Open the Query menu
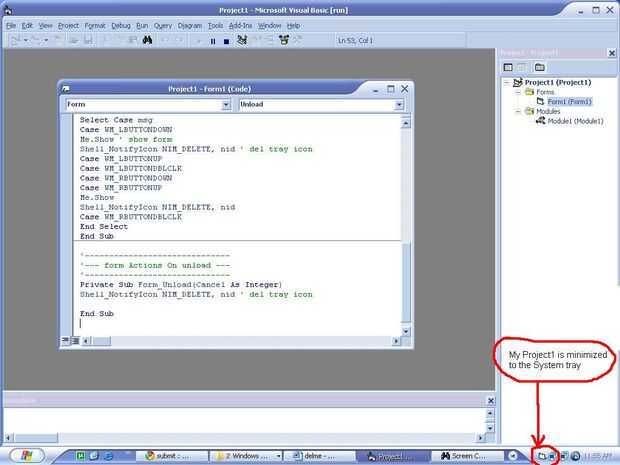Image resolution: width=620 pixels, height=465 pixels. (163, 26)
